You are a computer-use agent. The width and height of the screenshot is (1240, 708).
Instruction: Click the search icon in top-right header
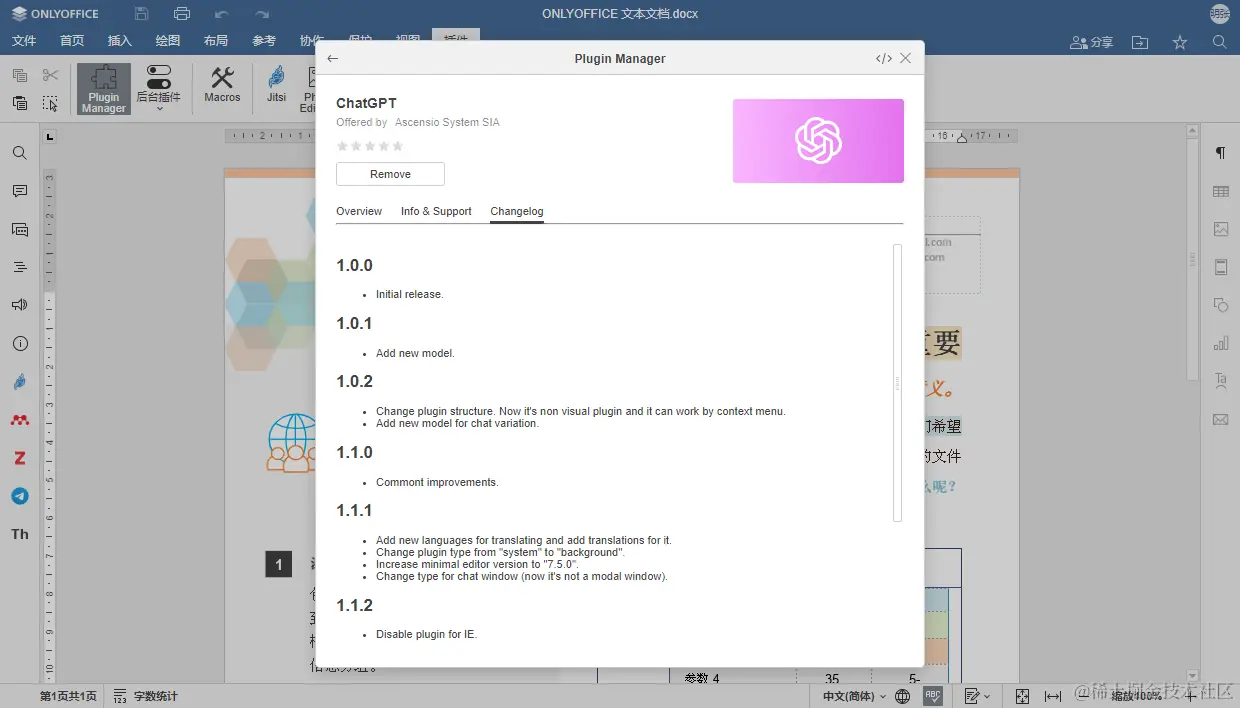[x=1220, y=42]
